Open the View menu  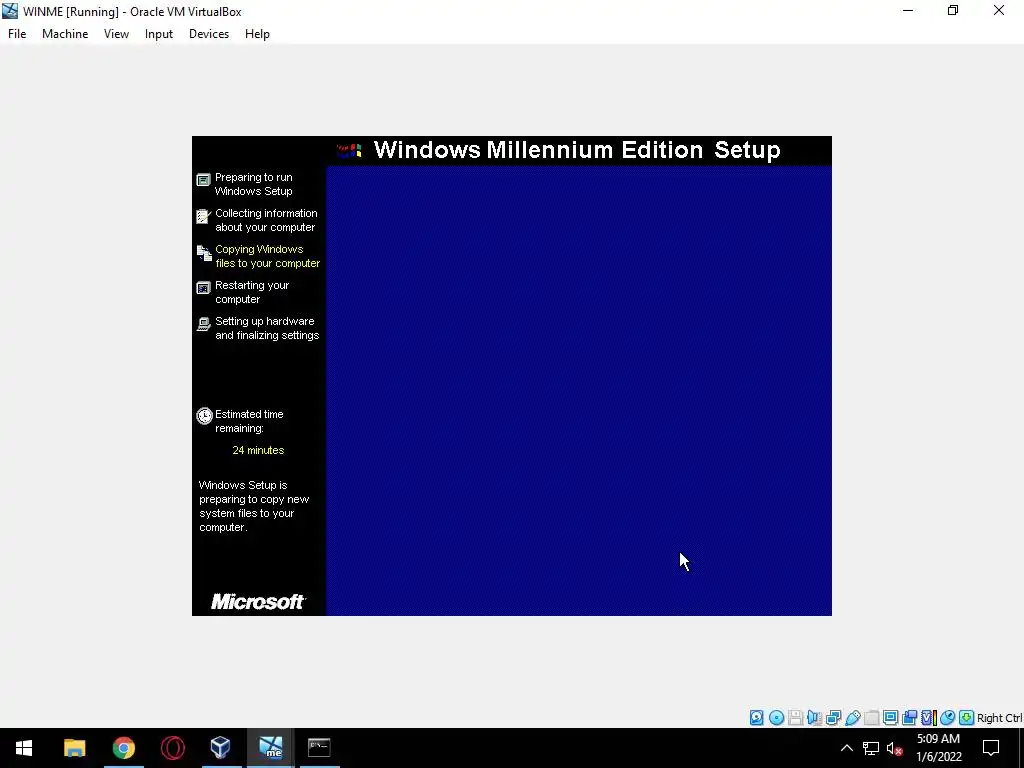tap(116, 34)
